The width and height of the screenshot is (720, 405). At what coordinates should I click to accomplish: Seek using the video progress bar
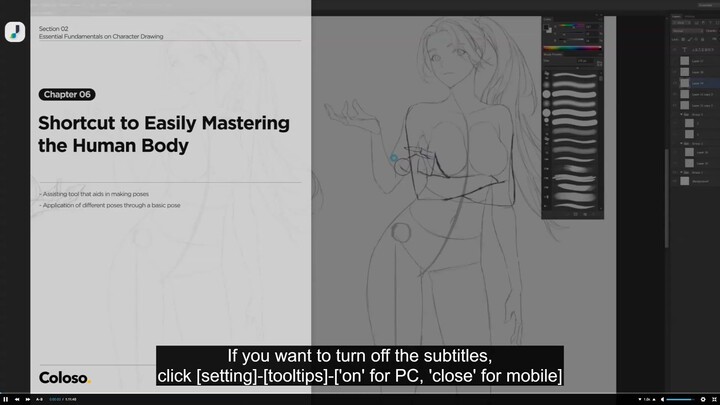coord(360,395)
